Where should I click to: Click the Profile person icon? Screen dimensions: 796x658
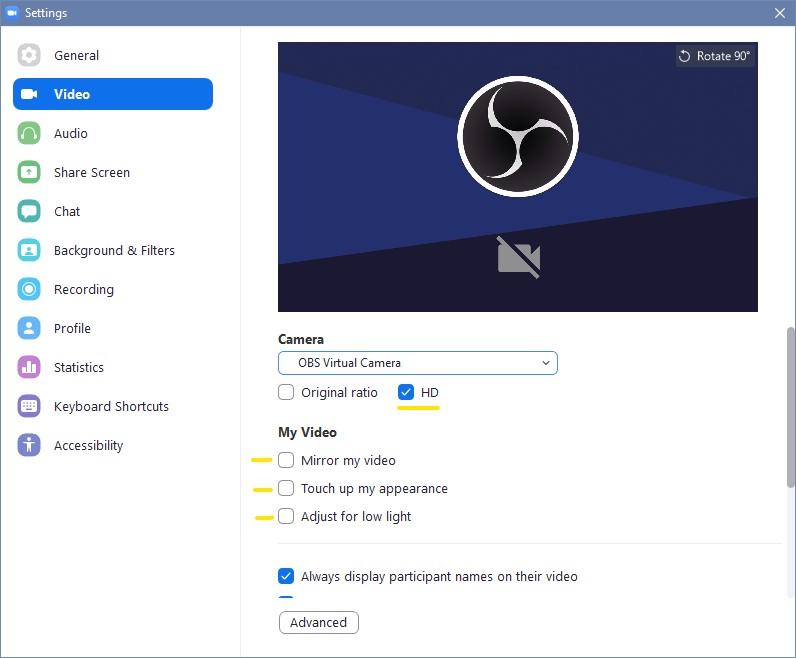pos(29,328)
